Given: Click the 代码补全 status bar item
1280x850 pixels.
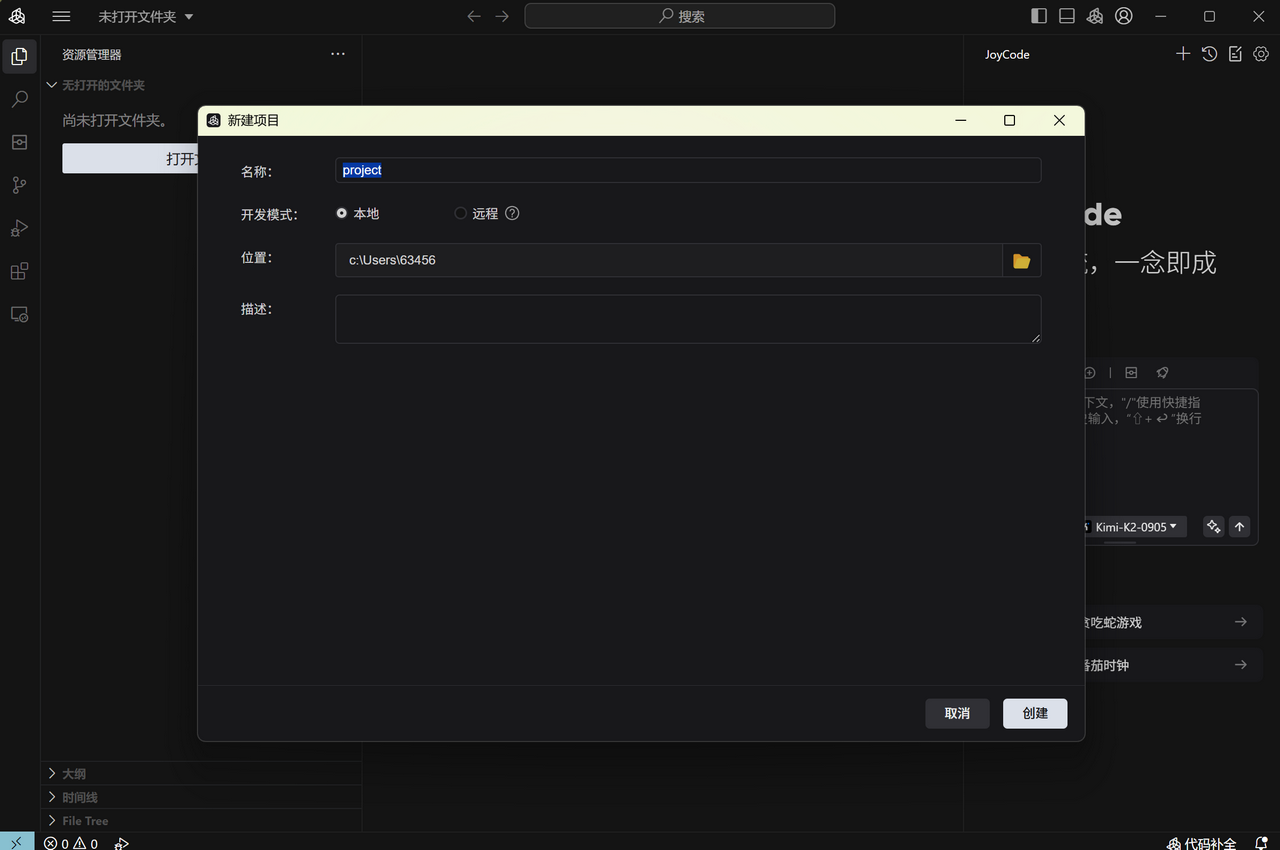Looking at the screenshot, I should (1200, 843).
